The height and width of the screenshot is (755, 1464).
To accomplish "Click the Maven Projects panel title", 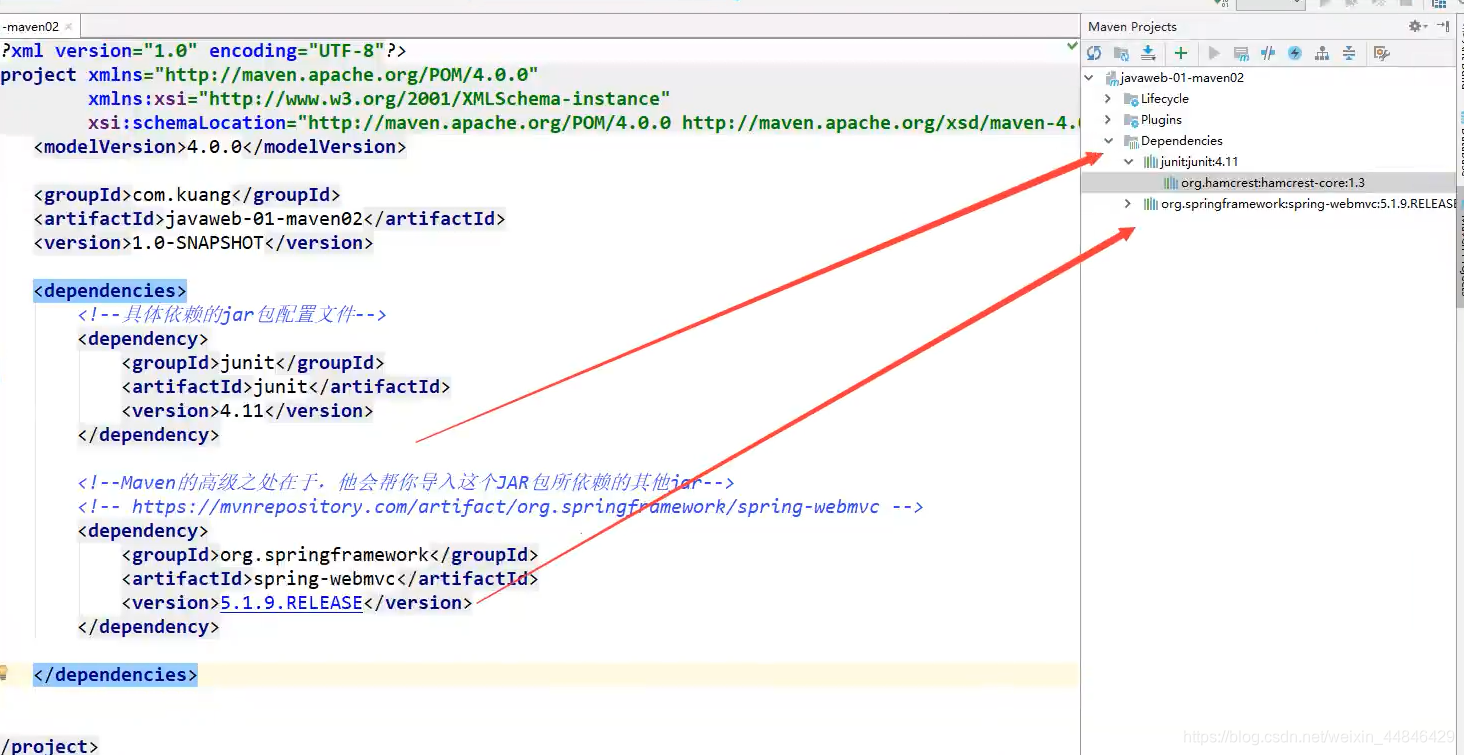I will tap(1132, 27).
